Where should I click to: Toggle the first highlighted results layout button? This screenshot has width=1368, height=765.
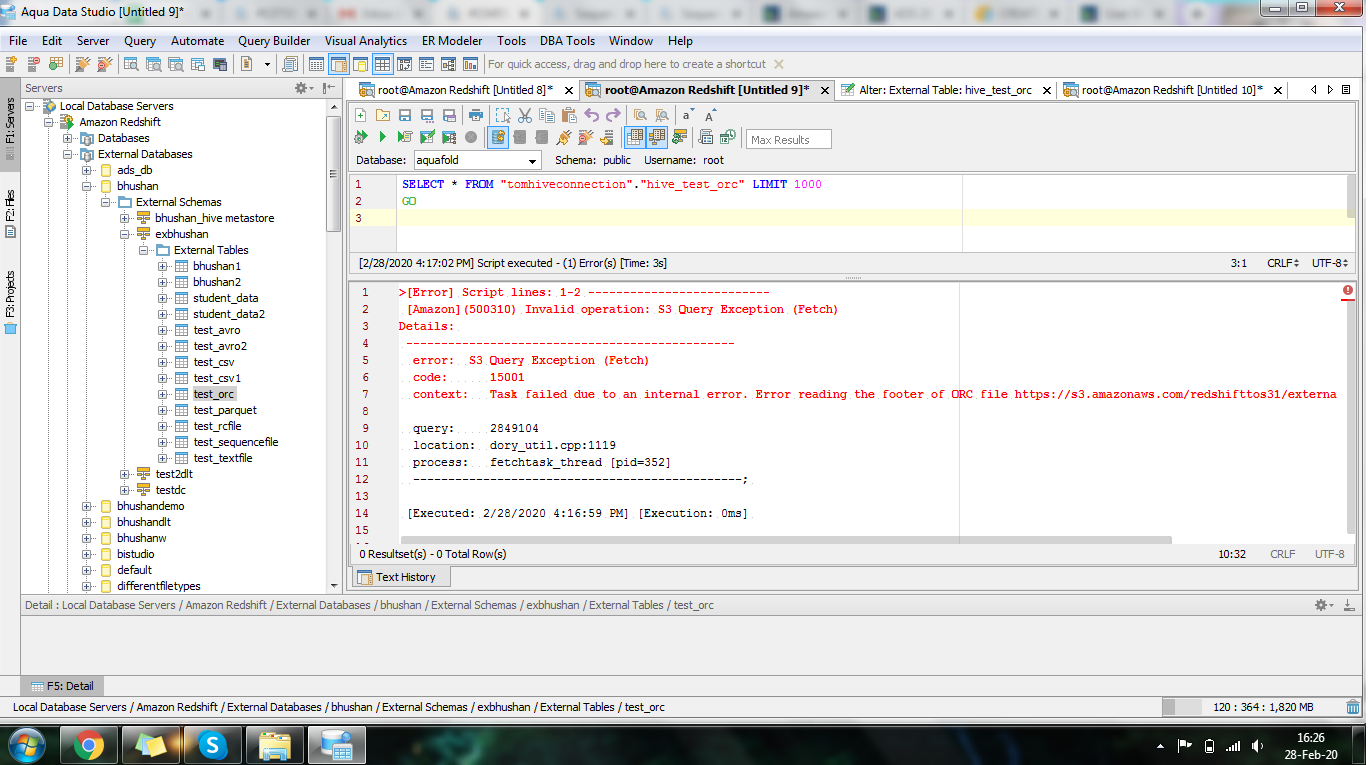click(634, 137)
